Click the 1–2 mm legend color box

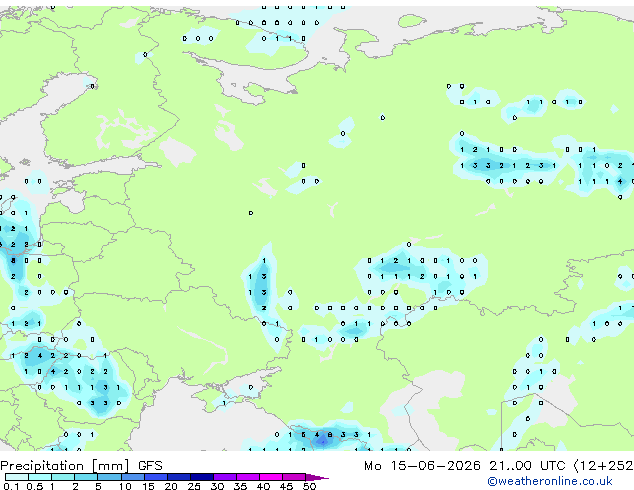tap(63, 477)
